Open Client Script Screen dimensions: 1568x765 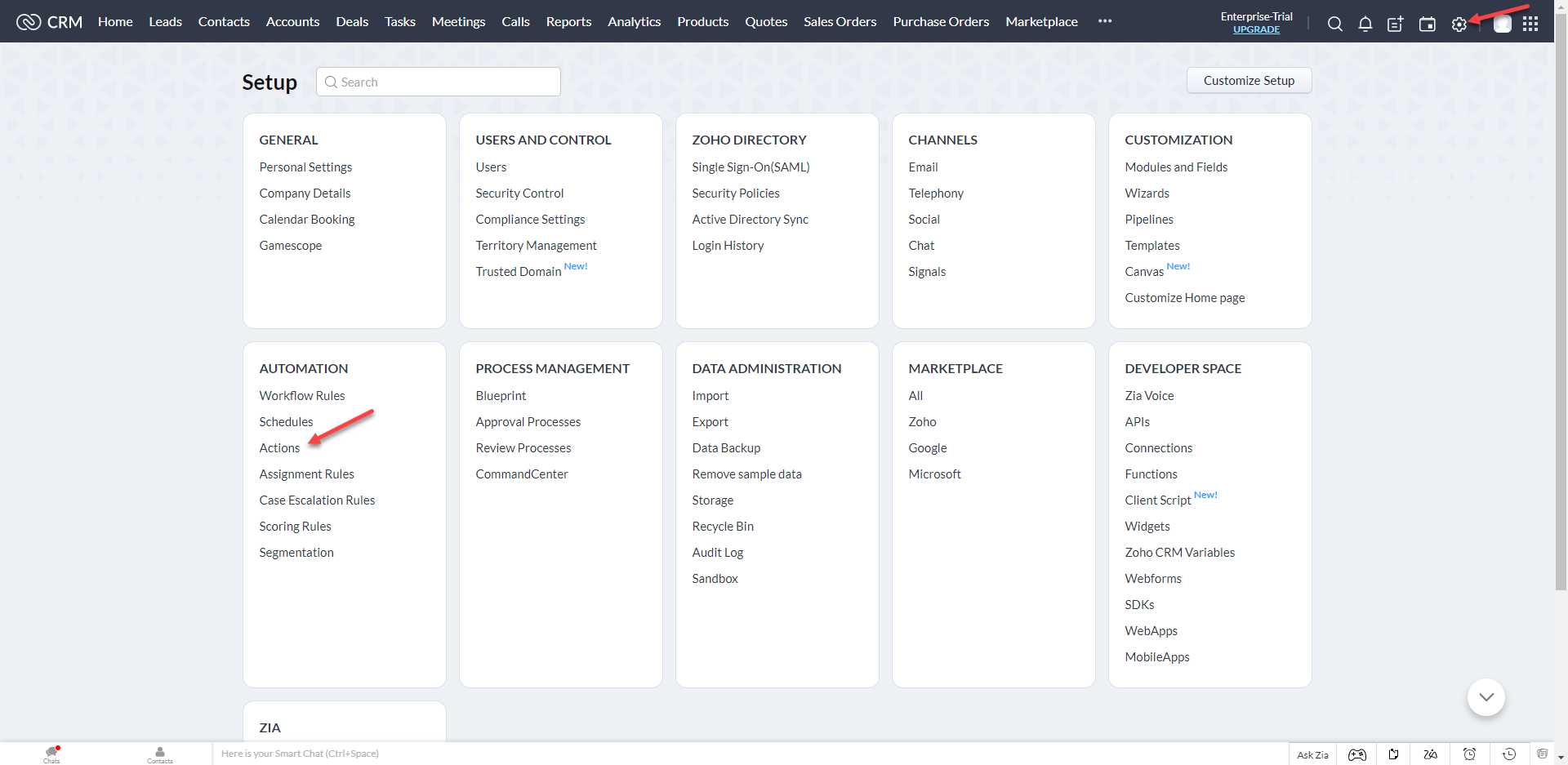[x=1157, y=500]
